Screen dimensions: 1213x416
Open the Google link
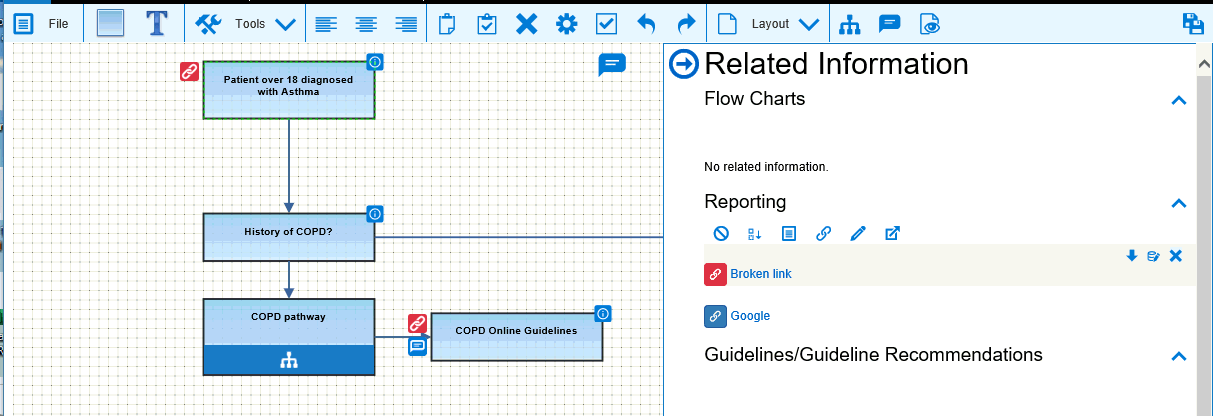pyautogui.click(x=750, y=316)
